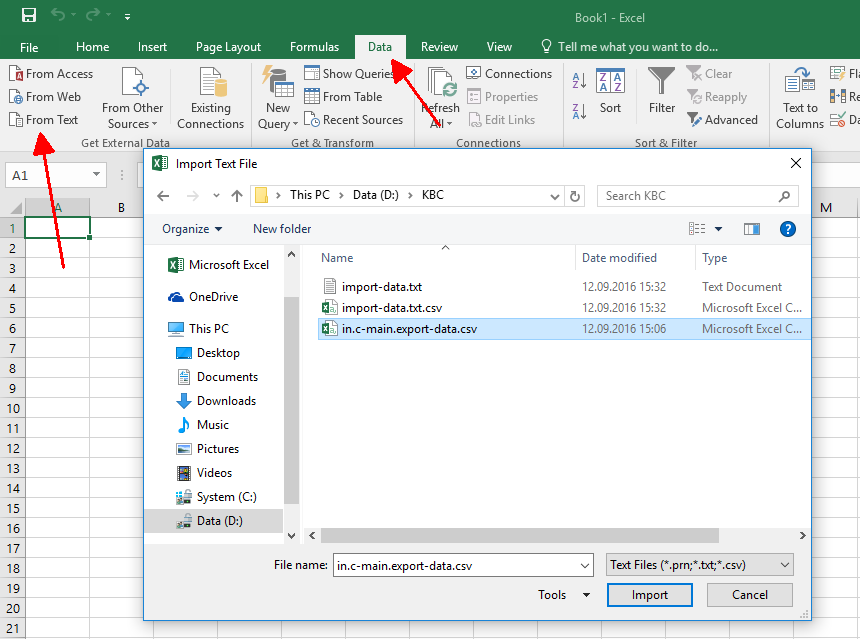Click the Cancel button

tap(749, 595)
